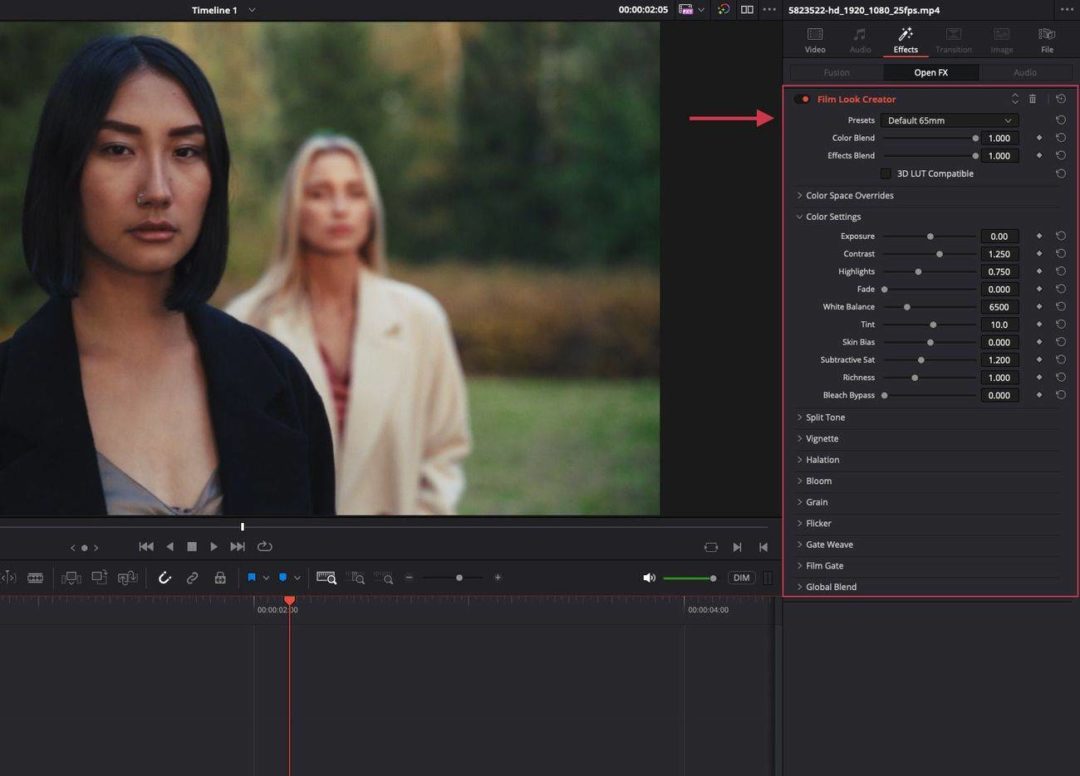Select the snapping magnet icon
The width and height of the screenshot is (1080, 776).
[164, 577]
